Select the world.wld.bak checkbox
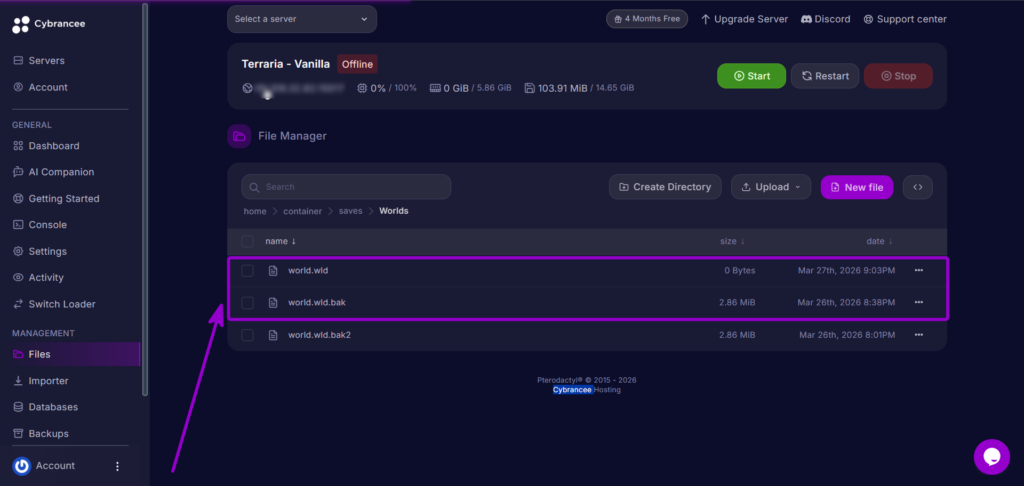 coord(248,302)
